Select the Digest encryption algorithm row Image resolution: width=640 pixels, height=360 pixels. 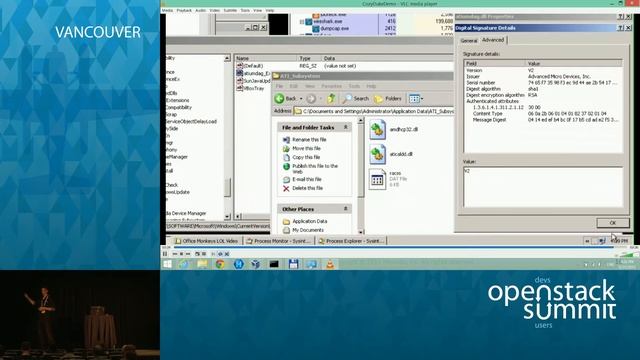542,95
